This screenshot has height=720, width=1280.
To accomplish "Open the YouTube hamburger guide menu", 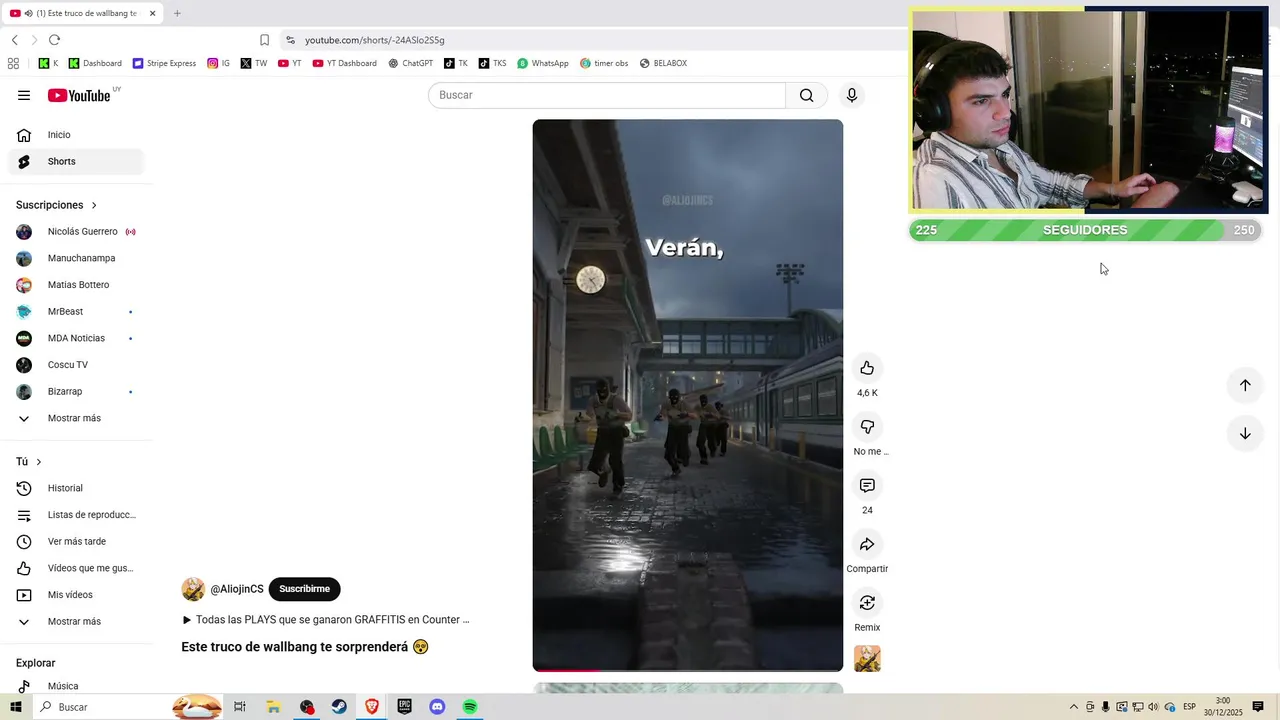I will (x=24, y=95).
